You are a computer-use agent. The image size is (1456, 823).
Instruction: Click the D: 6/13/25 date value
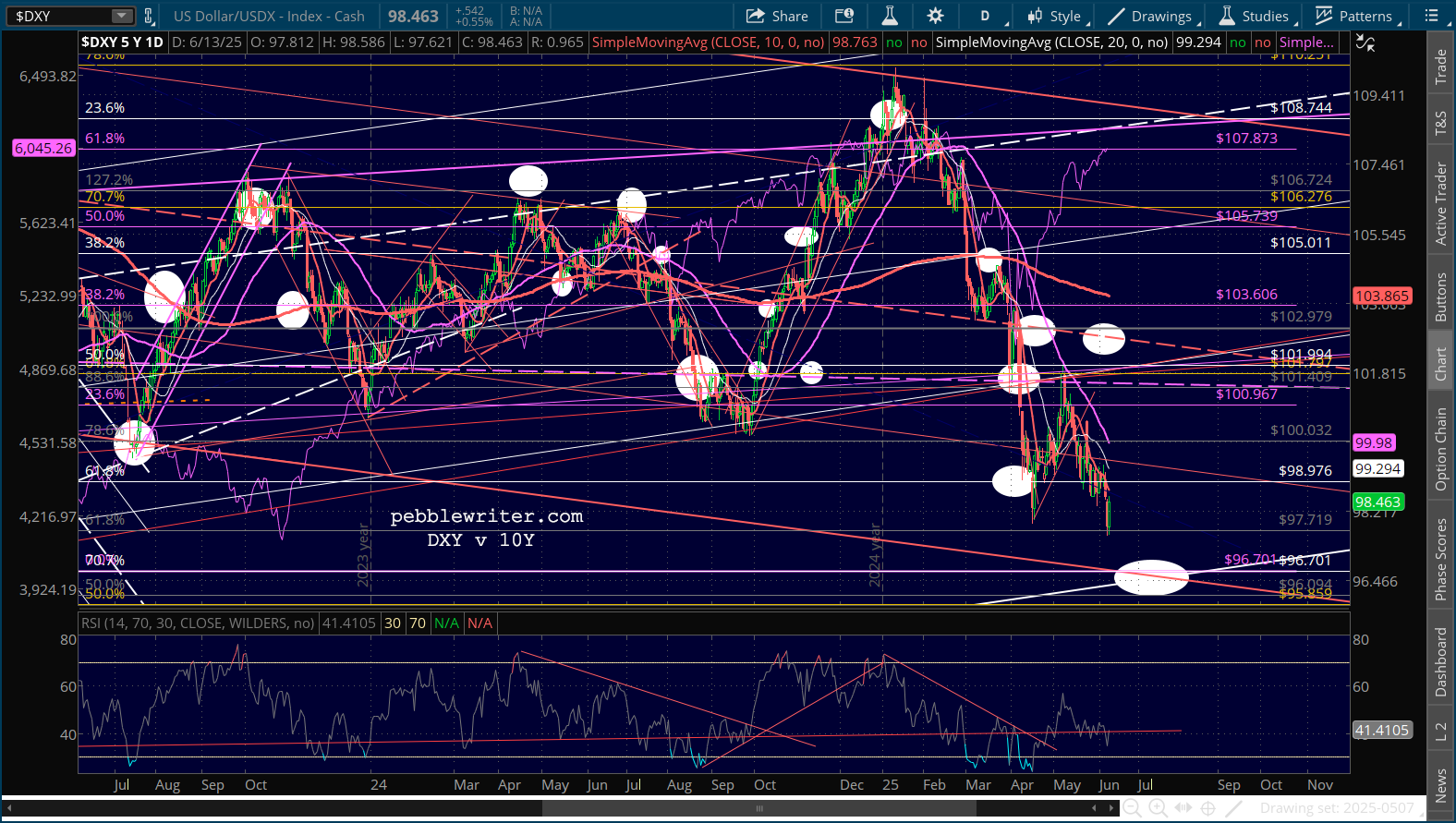206,42
